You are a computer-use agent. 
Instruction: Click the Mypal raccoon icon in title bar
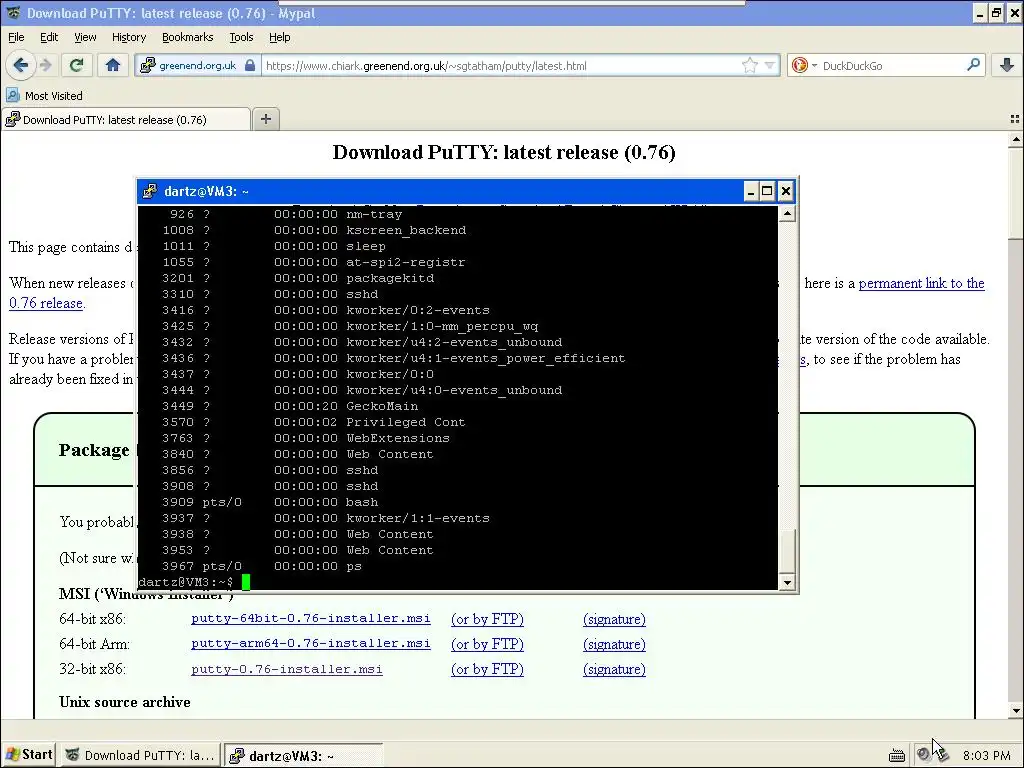[13, 12]
